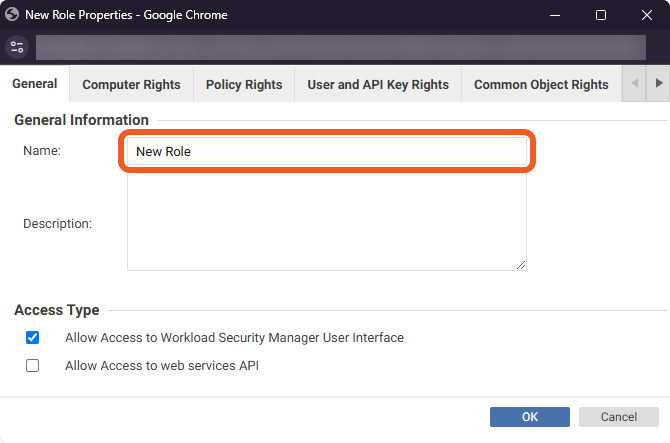Viewport: 670px width, 443px height.
Task: Focus the Description text area
Action: click(x=326, y=224)
